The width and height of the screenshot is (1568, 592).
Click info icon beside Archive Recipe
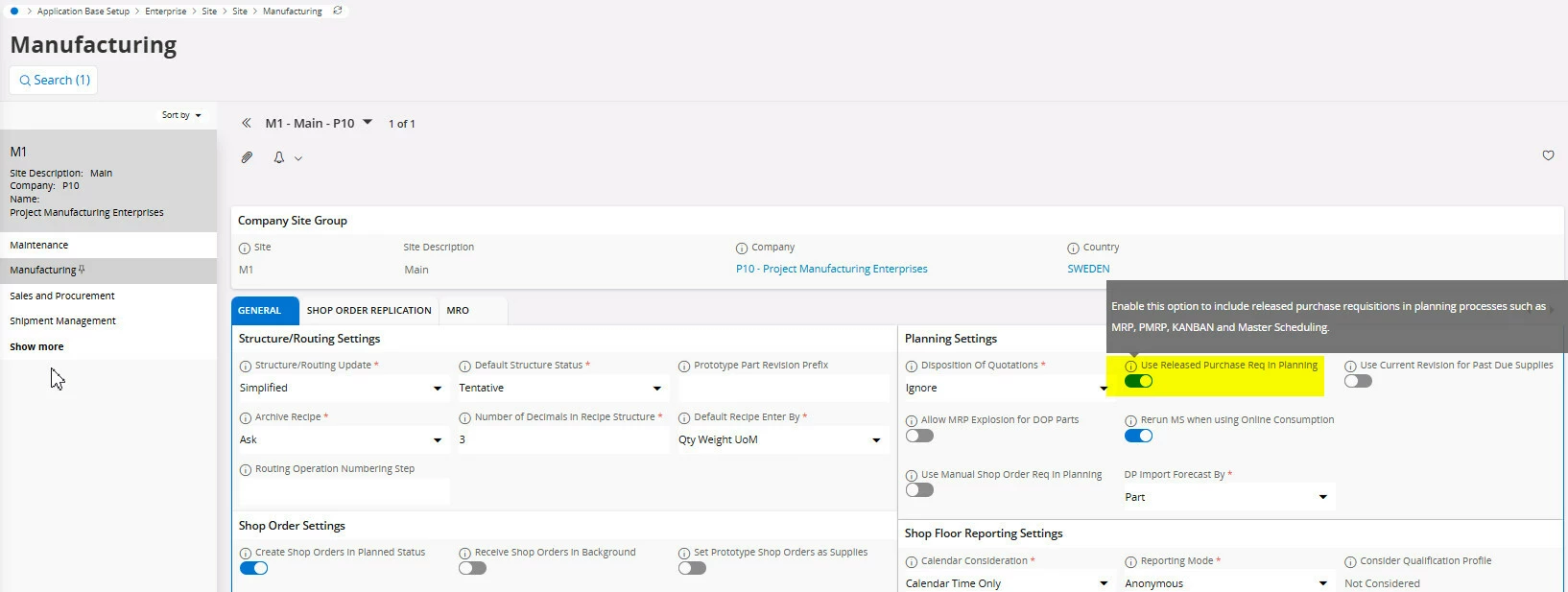point(246,418)
